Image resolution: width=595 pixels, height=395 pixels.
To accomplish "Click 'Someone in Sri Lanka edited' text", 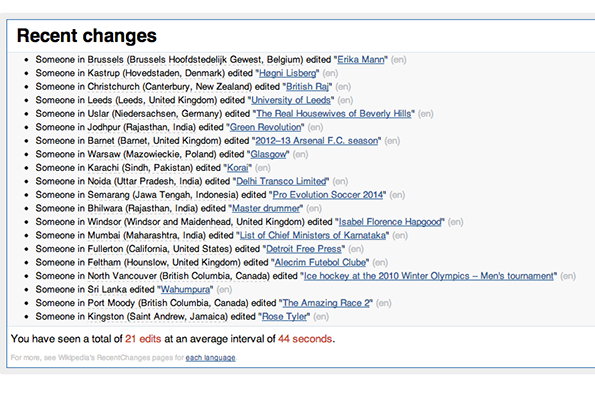I will (x=95, y=290).
